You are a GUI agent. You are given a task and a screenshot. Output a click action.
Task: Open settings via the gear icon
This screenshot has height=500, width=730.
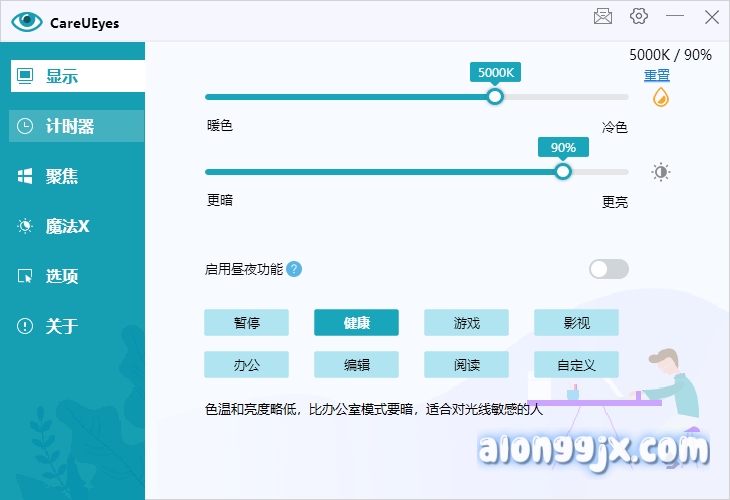639,17
